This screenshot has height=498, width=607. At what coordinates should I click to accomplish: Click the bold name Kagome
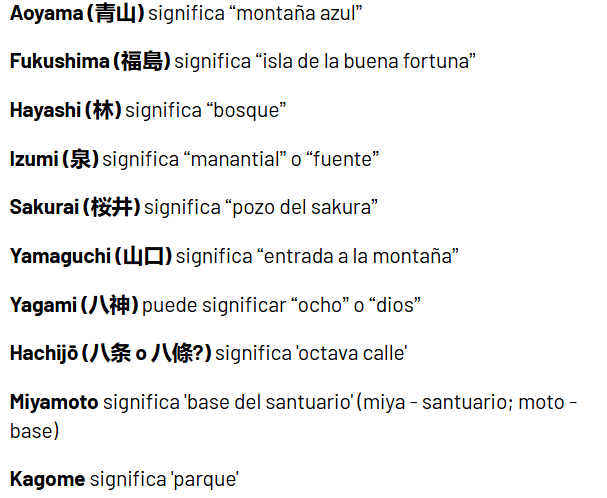point(48,479)
